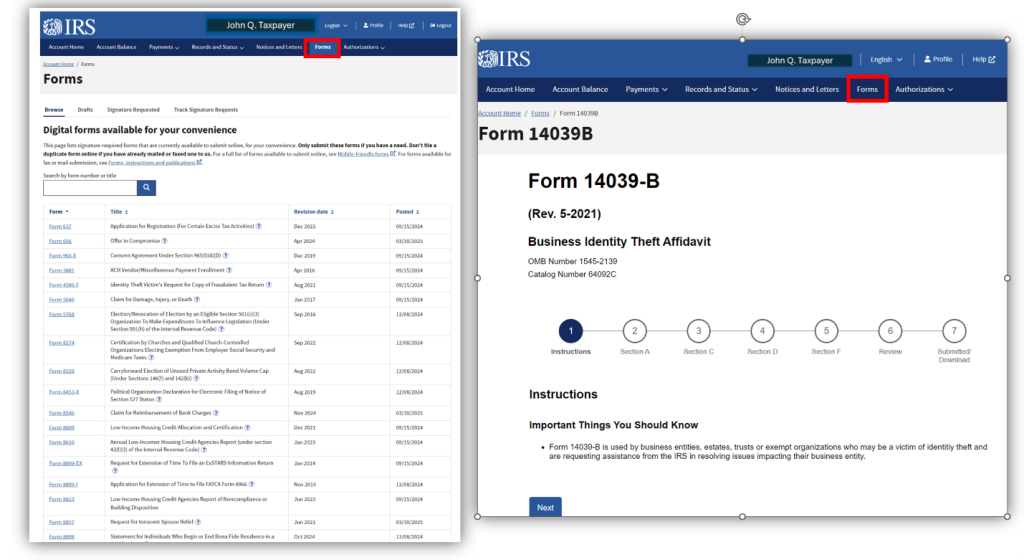Expand Payments dropdown on Forms page
The image size is (1024, 560).
pyautogui.click(x=164, y=47)
